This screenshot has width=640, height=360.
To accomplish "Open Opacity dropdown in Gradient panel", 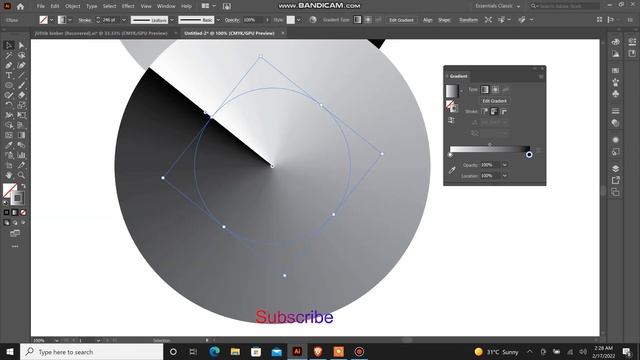I will (505, 165).
